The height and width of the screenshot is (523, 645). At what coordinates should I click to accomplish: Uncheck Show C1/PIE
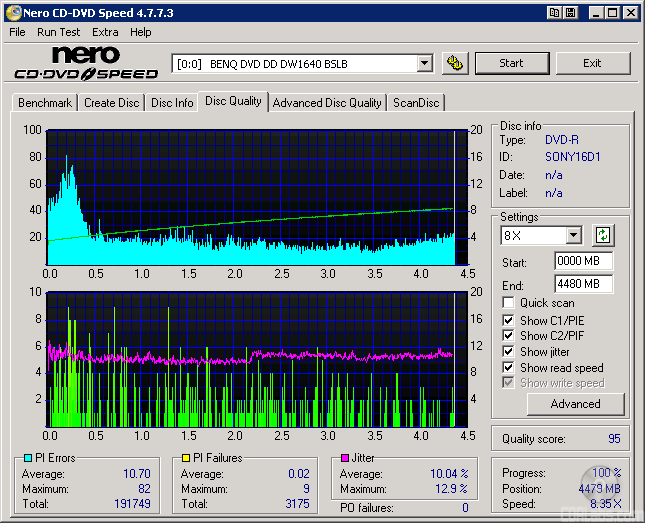coord(509,320)
